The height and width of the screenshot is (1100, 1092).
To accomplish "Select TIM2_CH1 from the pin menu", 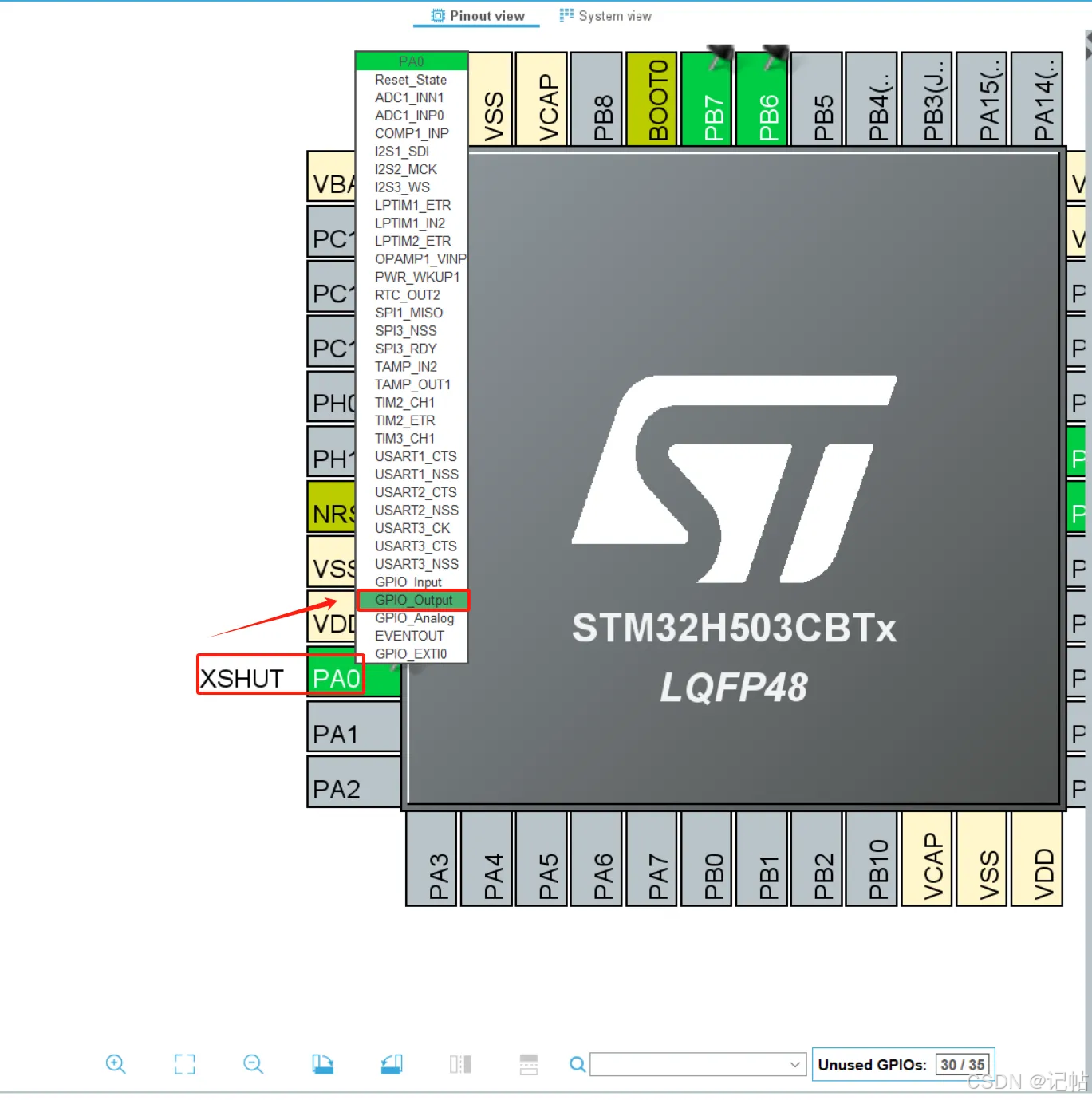I will (411, 403).
